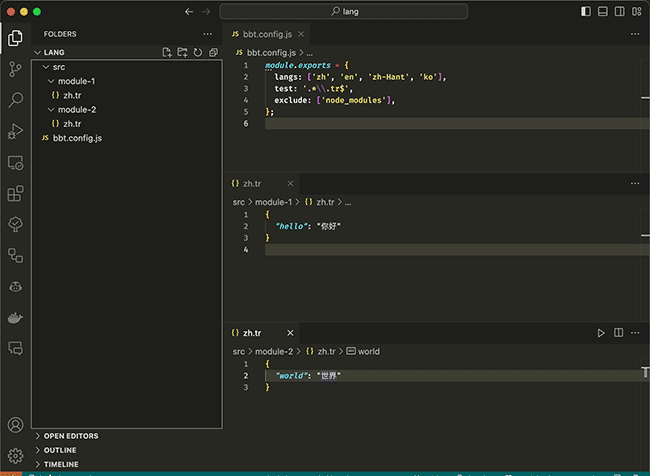
Task: Toggle the bottom panel visibility
Action: coord(602,11)
